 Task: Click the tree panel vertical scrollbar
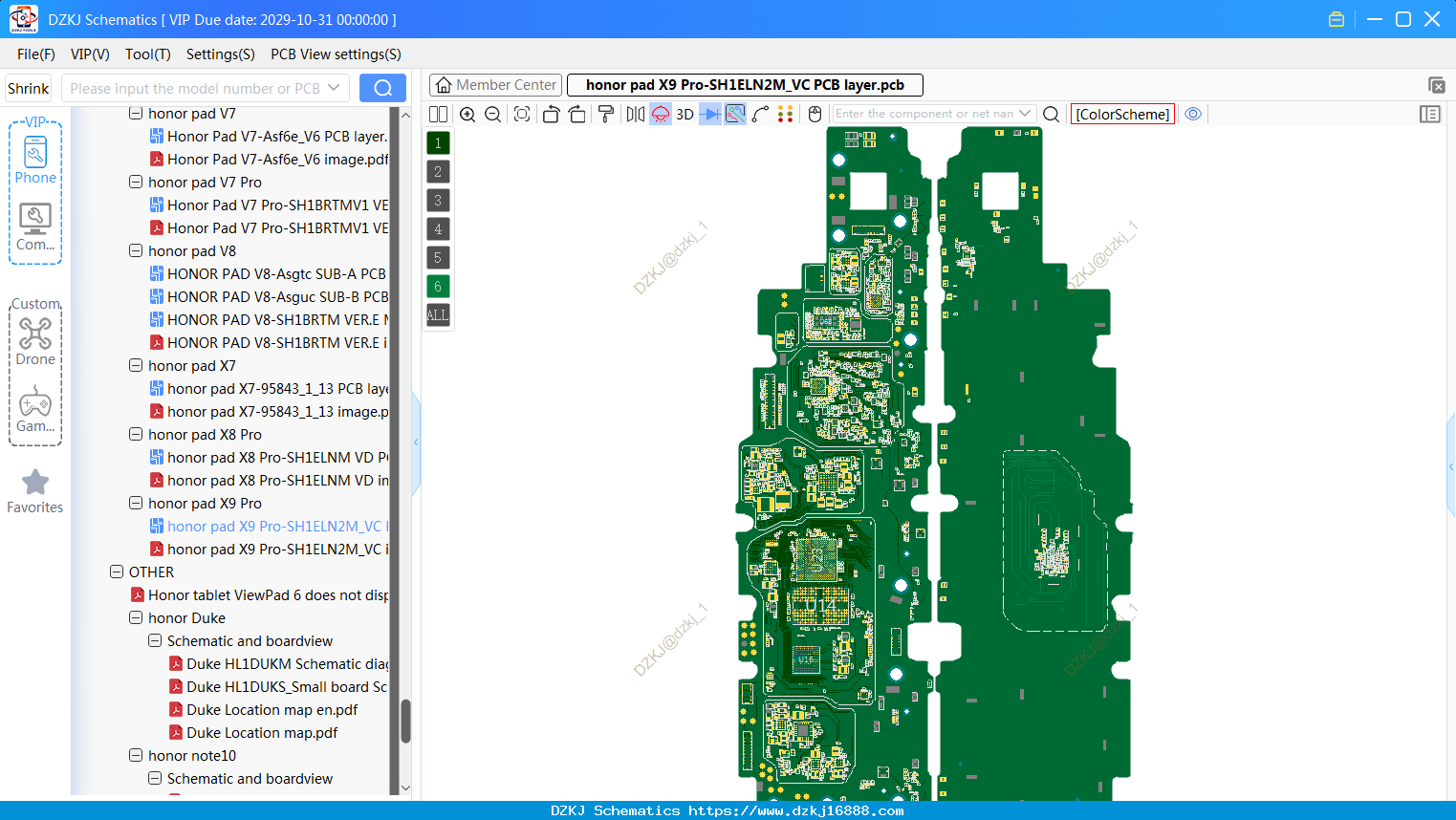[405, 721]
